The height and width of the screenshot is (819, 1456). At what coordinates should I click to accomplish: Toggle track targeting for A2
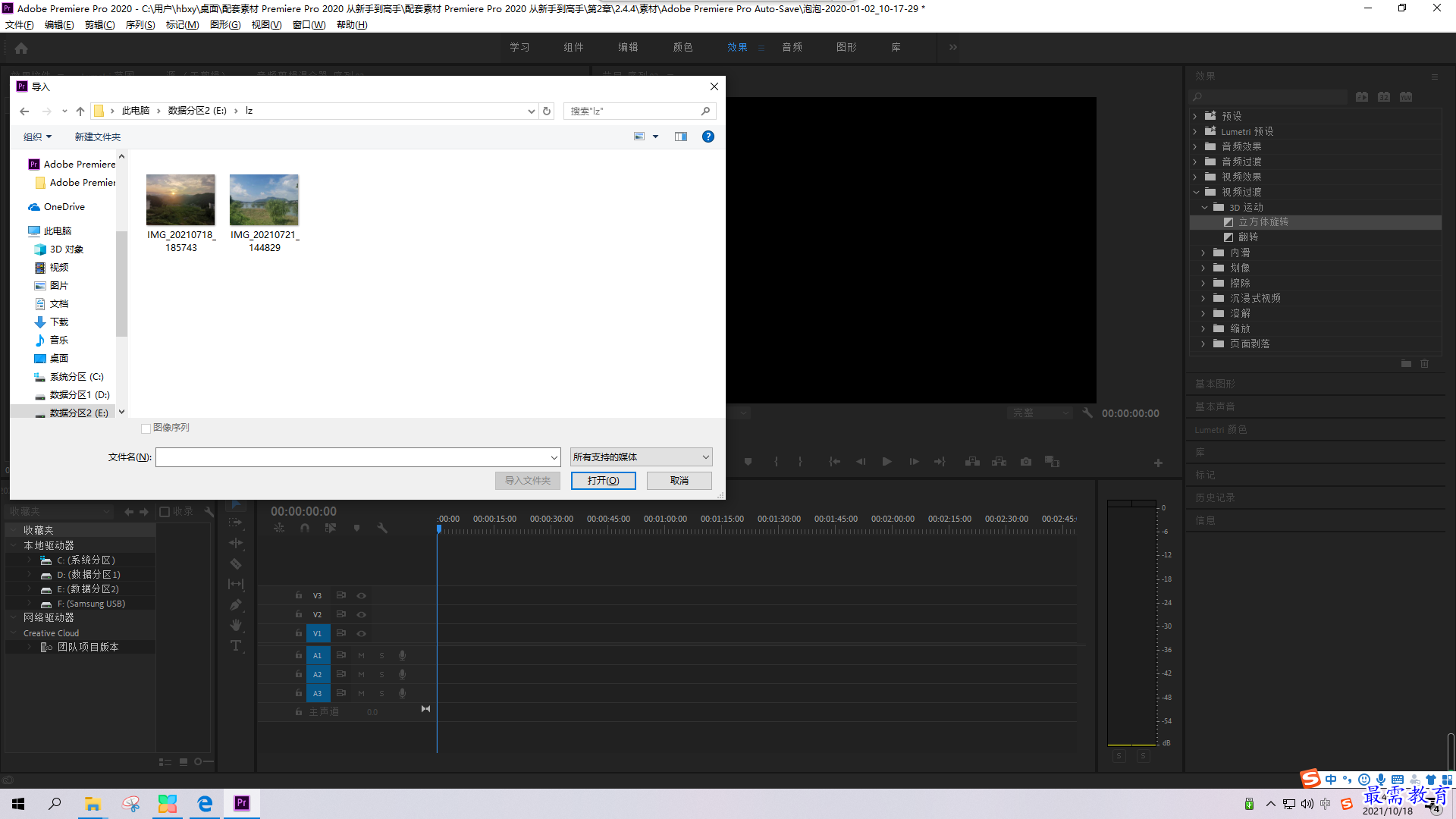tap(318, 674)
